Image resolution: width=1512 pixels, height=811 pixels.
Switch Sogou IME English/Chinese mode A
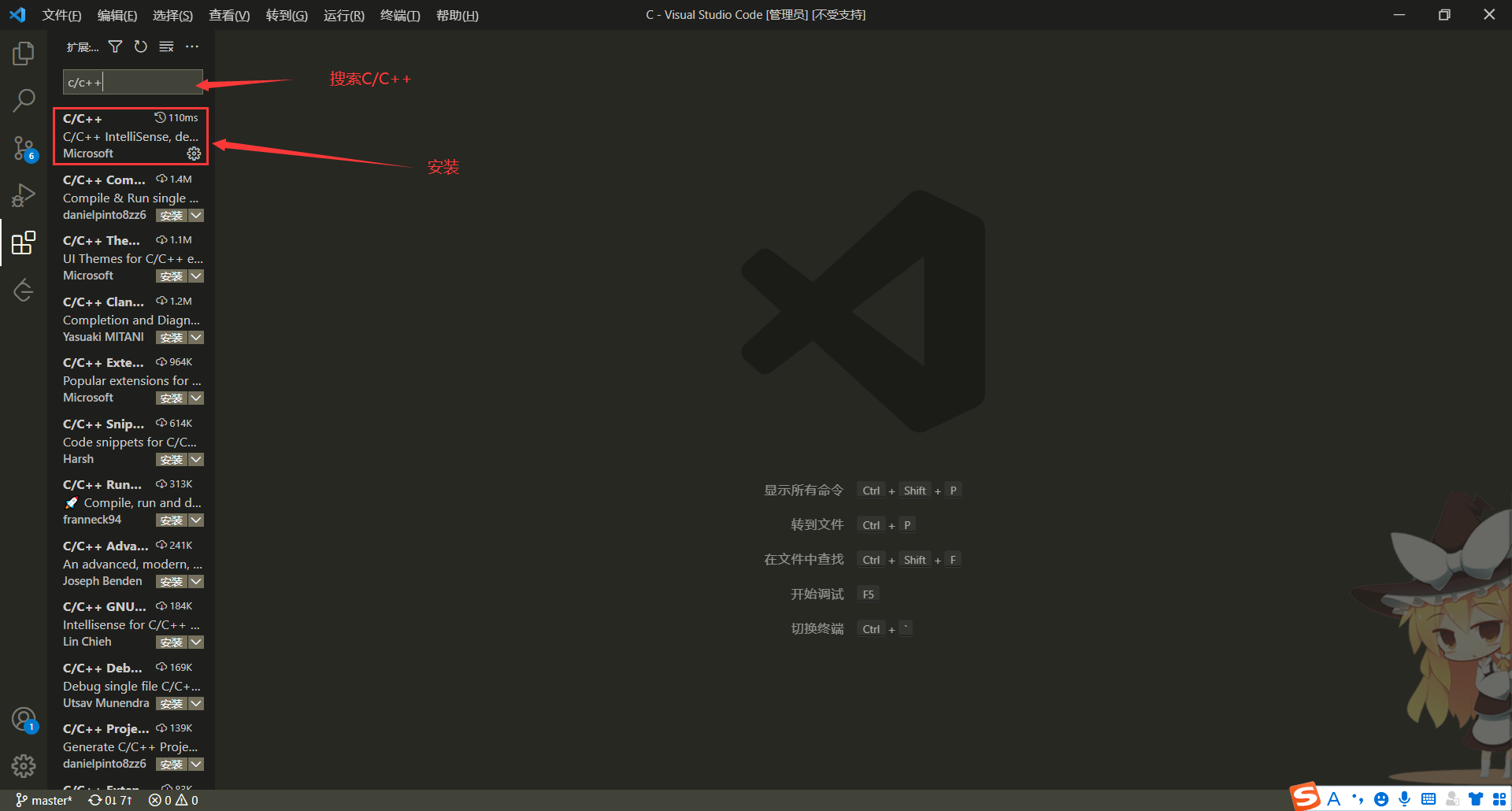pyautogui.click(x=1333, y=799)
